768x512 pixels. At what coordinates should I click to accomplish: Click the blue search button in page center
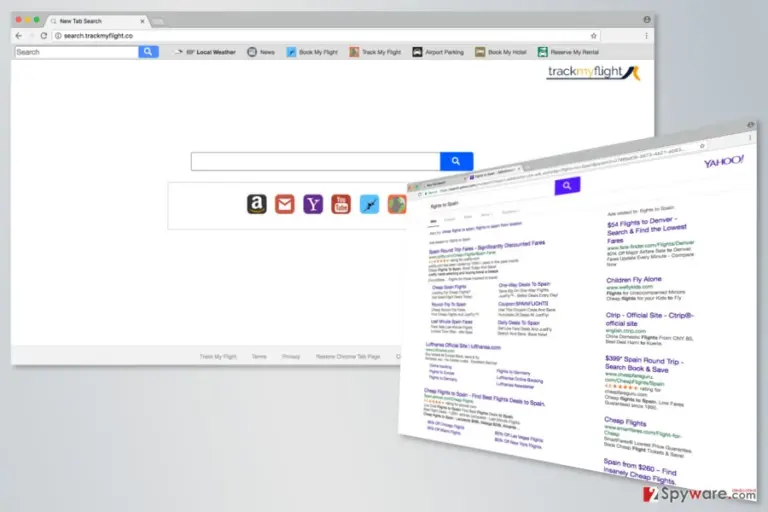(x=456, y=161)
